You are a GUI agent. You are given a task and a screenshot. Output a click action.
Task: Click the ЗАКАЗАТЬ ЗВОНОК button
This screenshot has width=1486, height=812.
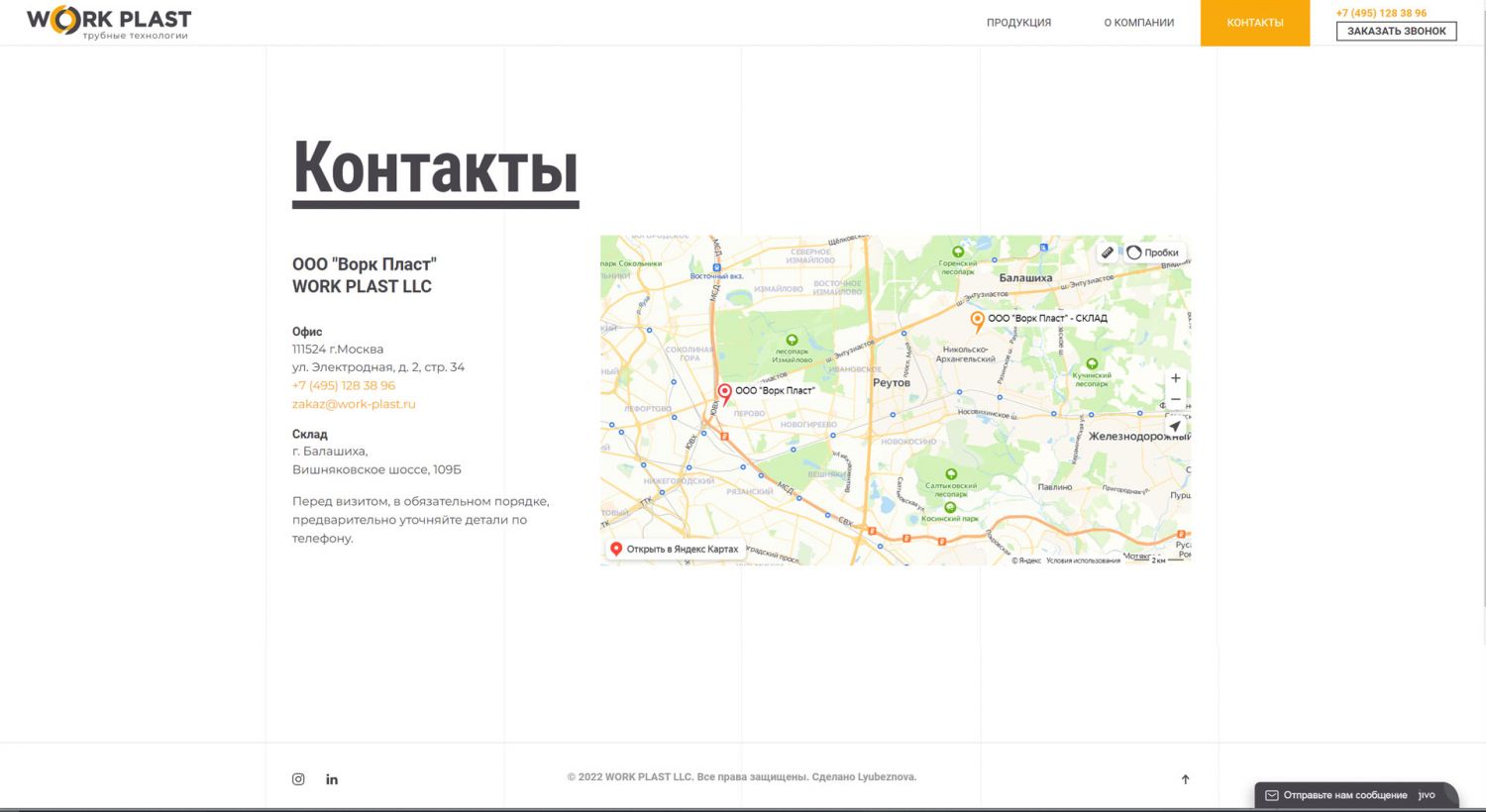(1397, 31)
